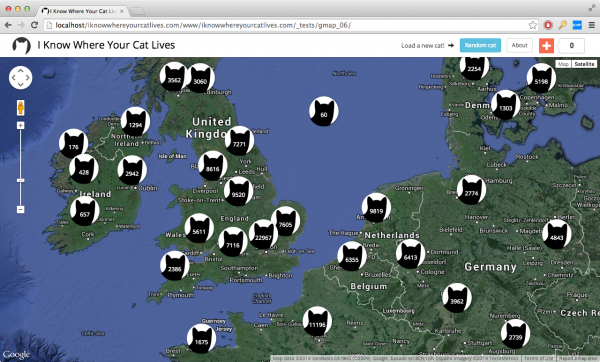This screenshot has width=600, height=362.
Task: Zoom out with the minus map button
Action: pyautogui.click(x=21, y=209)
